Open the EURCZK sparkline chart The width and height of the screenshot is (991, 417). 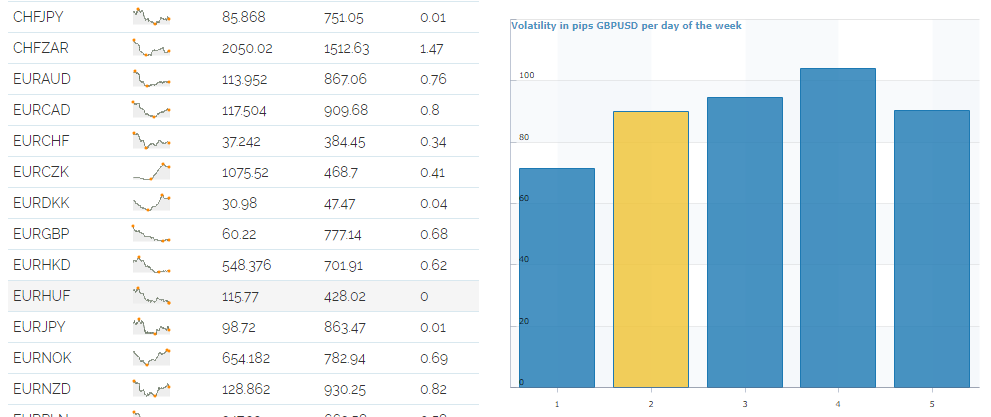(152, 172)
